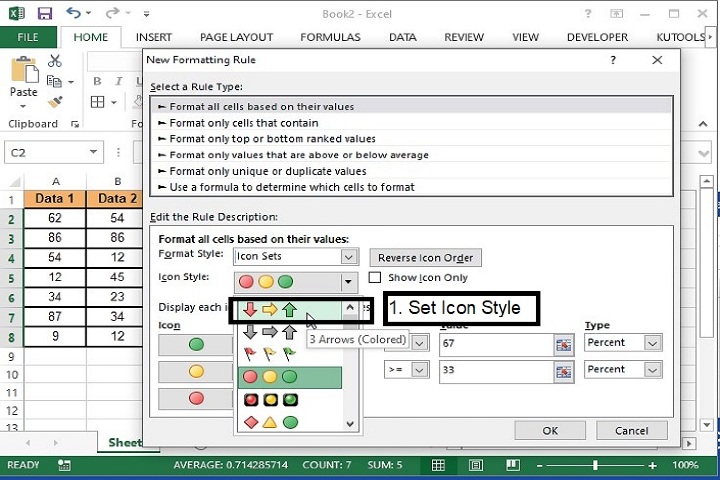
Task: Click the OK button
Action: pos(550,430)
